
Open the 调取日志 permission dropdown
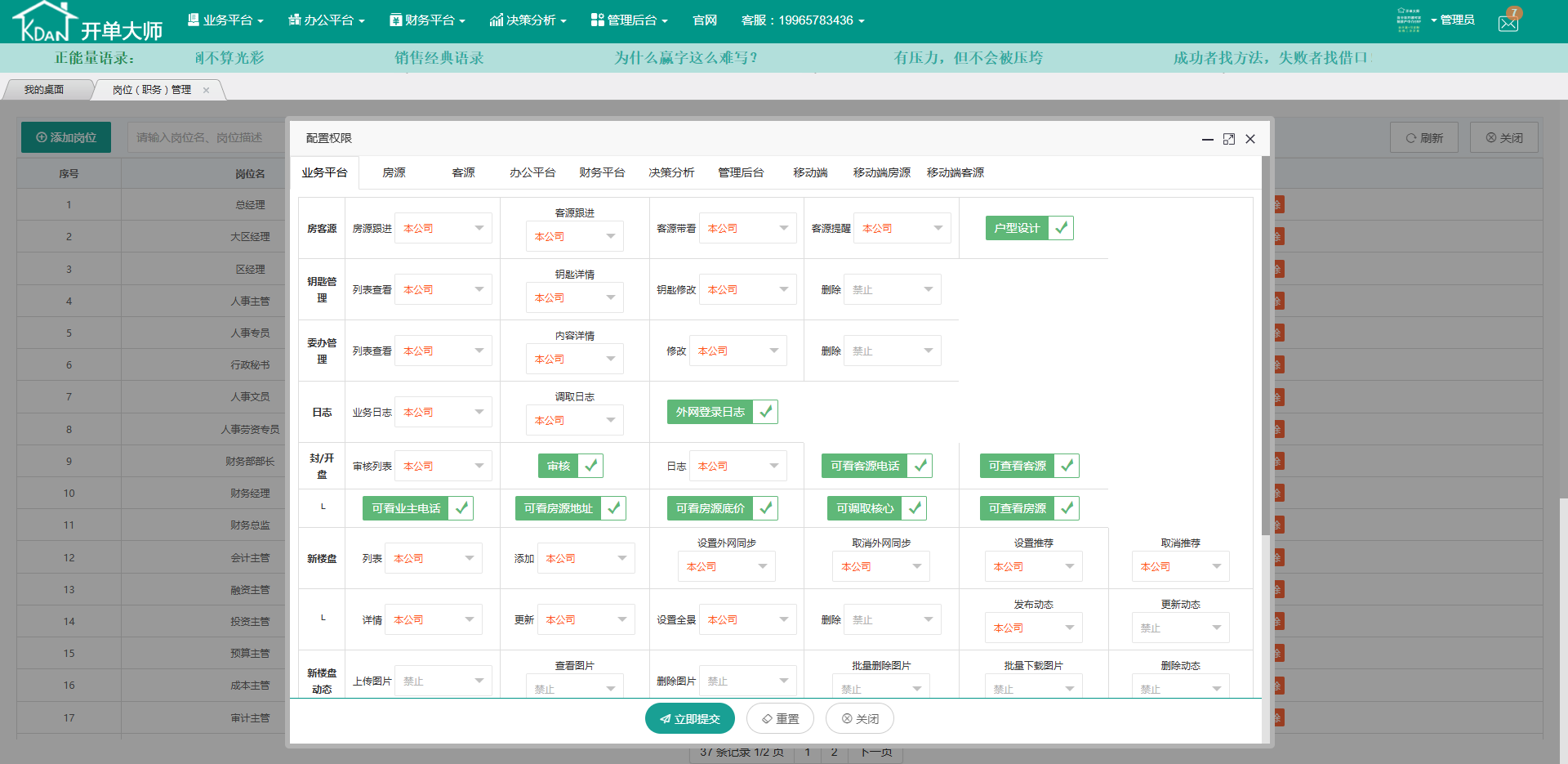click(x=575, y=421)
